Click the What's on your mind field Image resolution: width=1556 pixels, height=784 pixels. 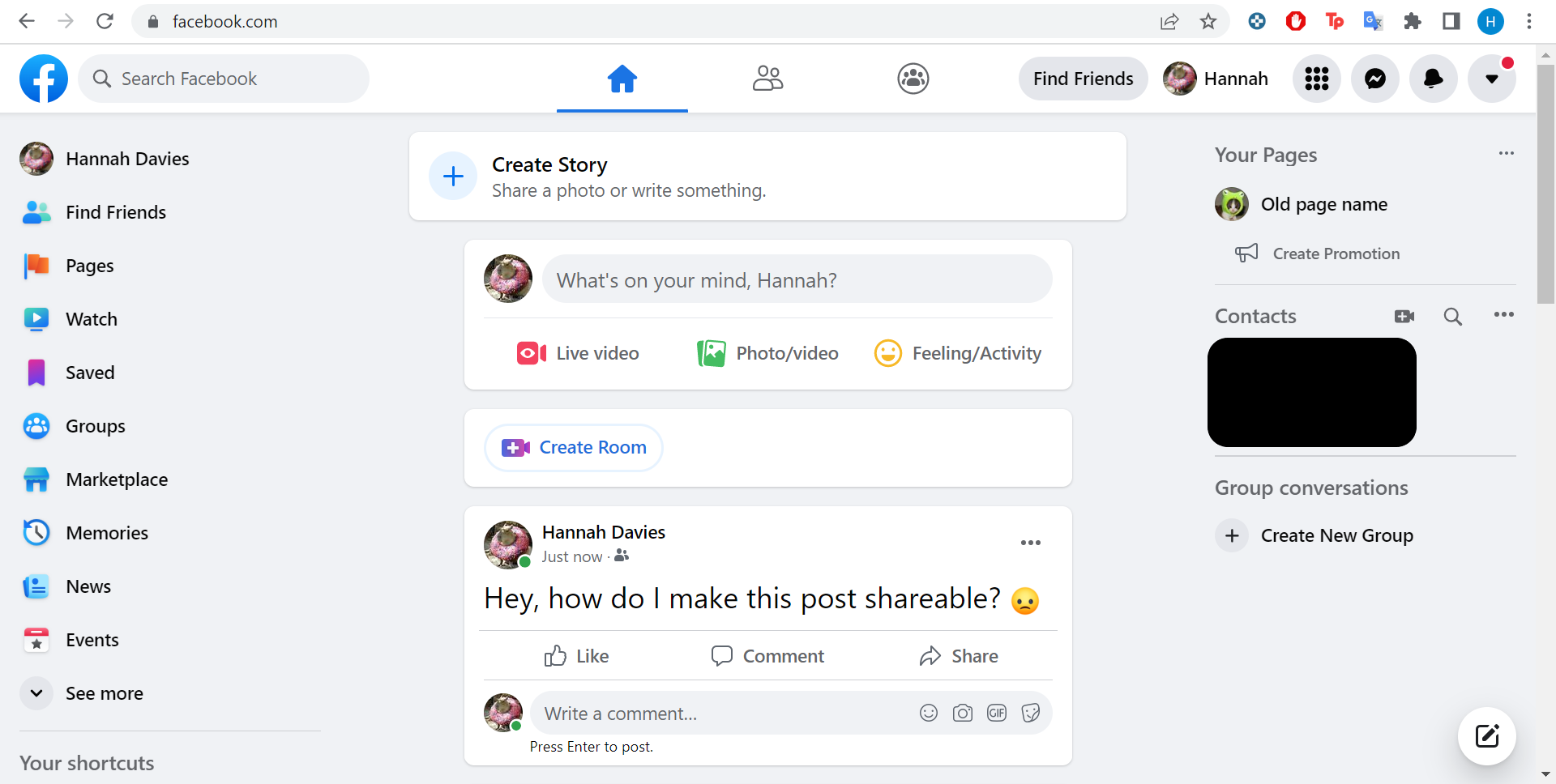point(797,279)
